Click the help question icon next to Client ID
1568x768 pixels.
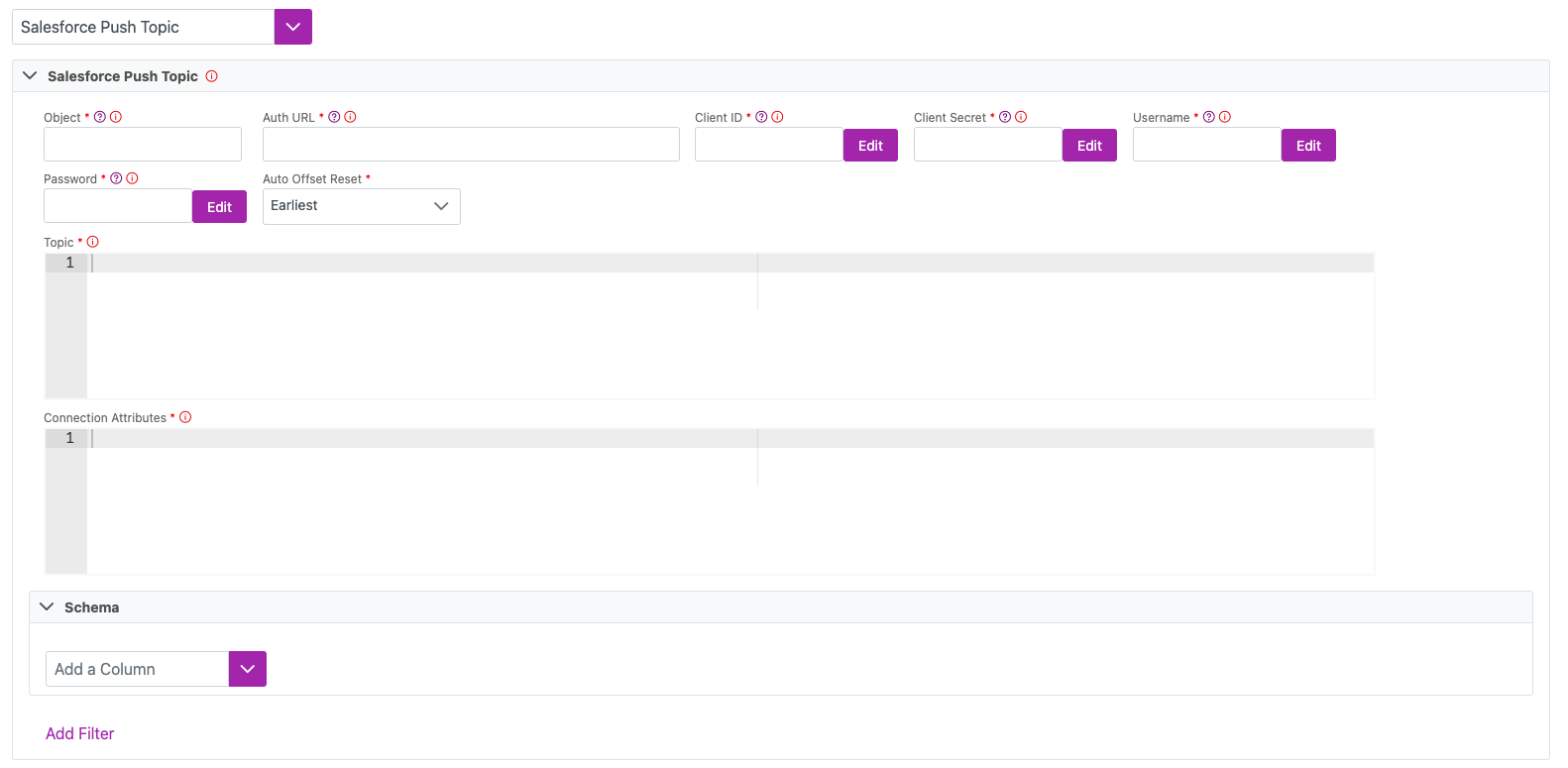coord(762,117)
